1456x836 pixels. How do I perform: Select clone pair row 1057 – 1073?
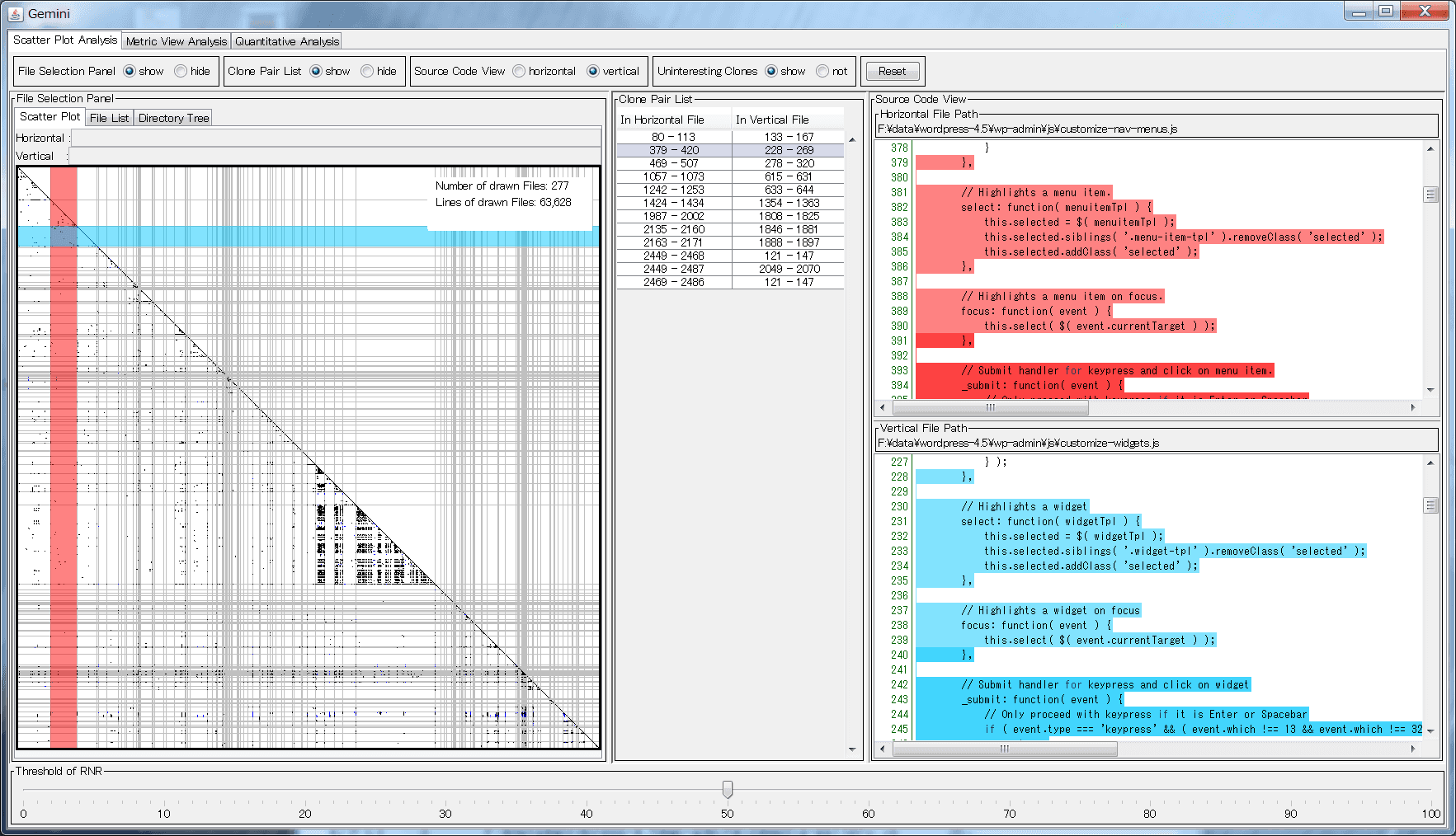(673, 176)
